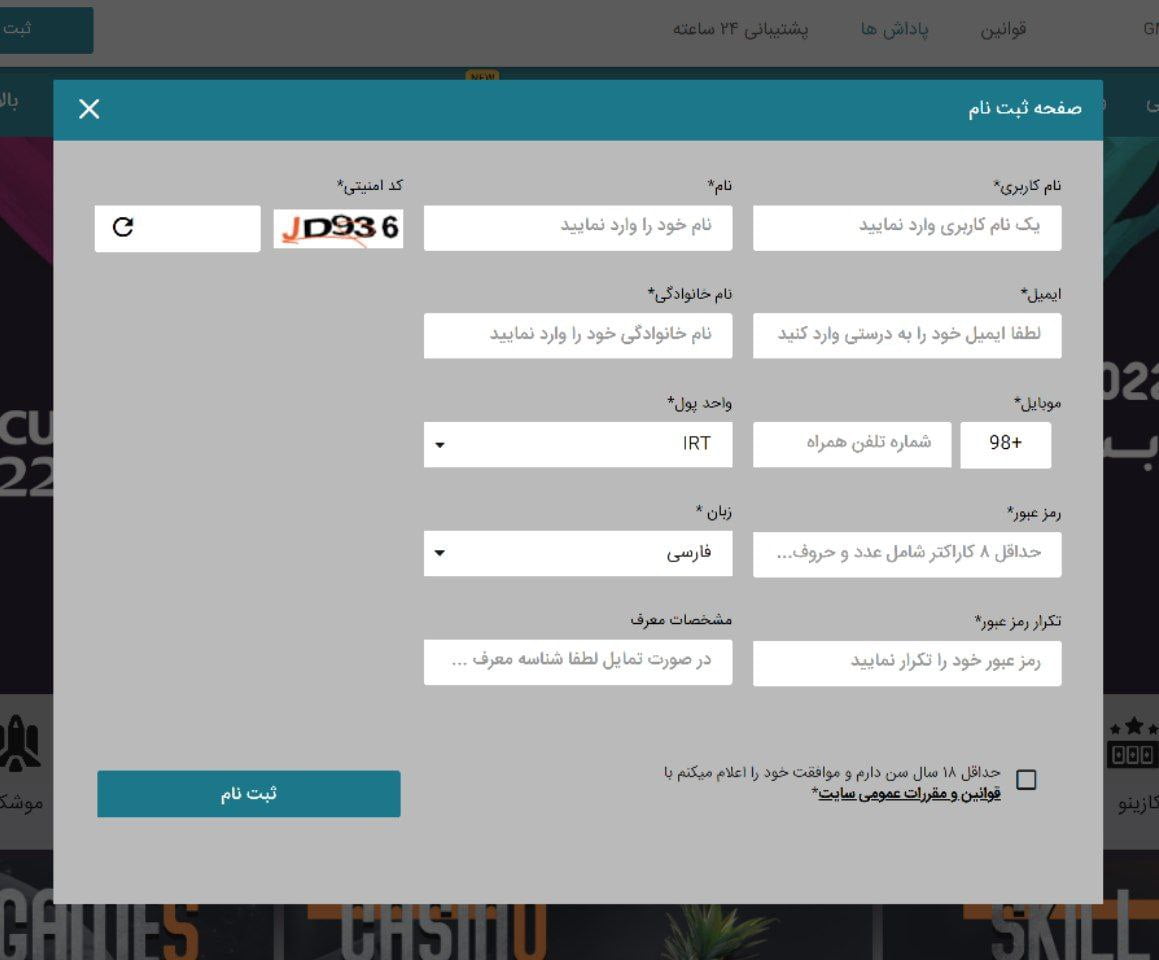
Task: Click the ایمیل email input field
Action: tap(906, 335)
